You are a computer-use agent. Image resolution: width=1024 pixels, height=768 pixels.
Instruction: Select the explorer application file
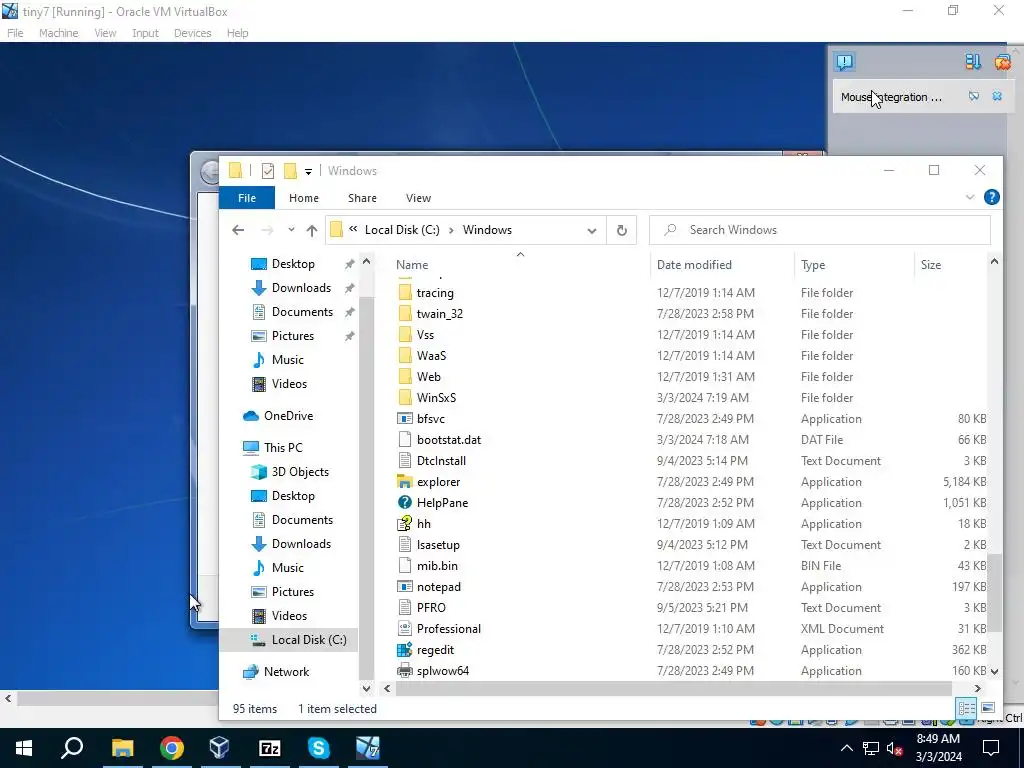(x=438, y=482)
